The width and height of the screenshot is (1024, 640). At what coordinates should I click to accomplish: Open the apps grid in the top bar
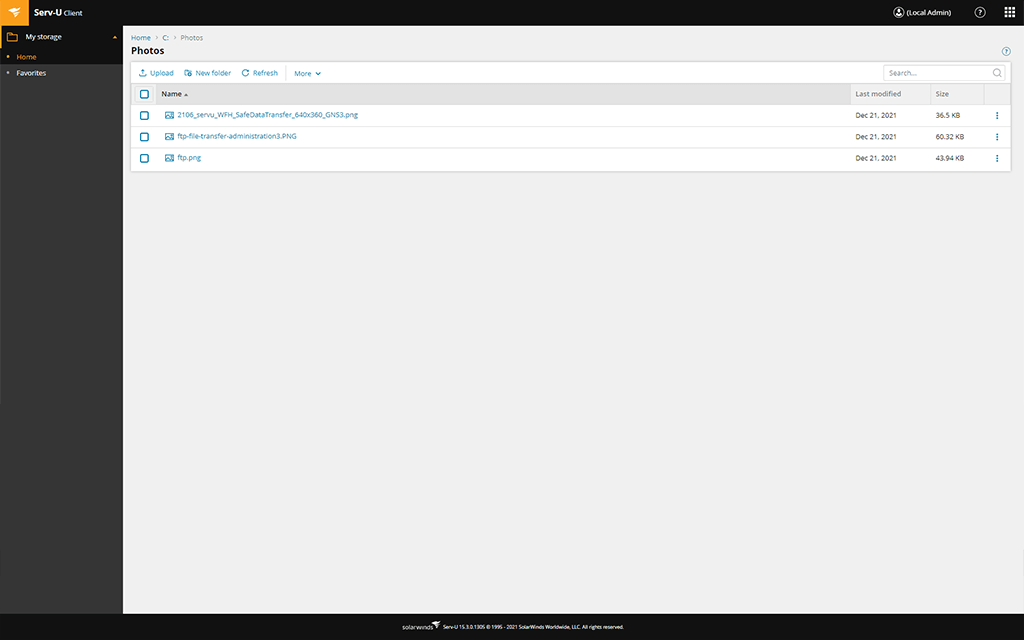1008,12
